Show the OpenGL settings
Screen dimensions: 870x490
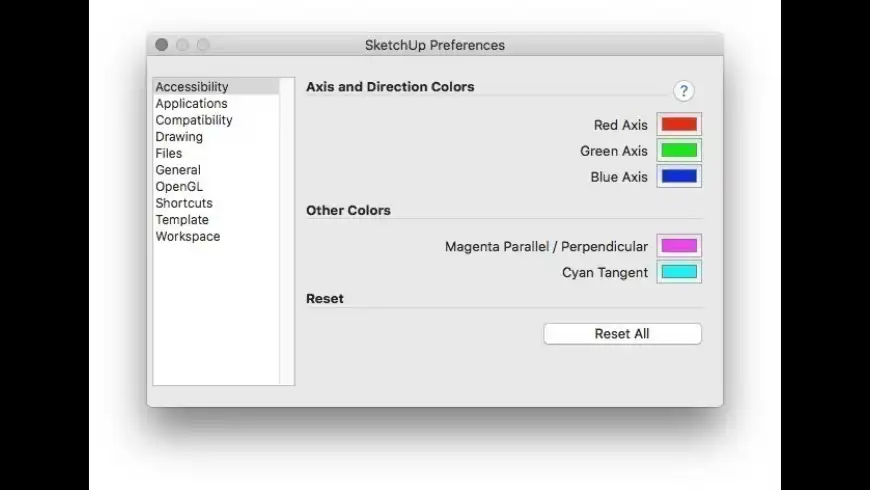click(x=179, y=186)
